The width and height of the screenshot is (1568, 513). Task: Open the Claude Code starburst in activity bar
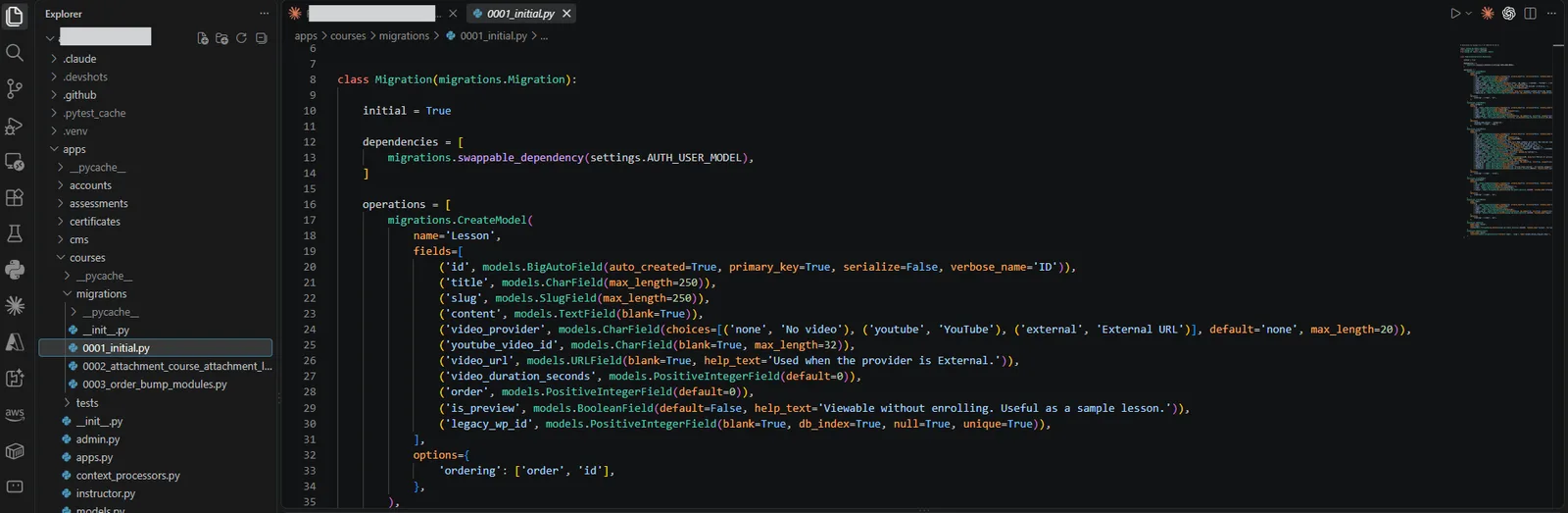(15, 306)
